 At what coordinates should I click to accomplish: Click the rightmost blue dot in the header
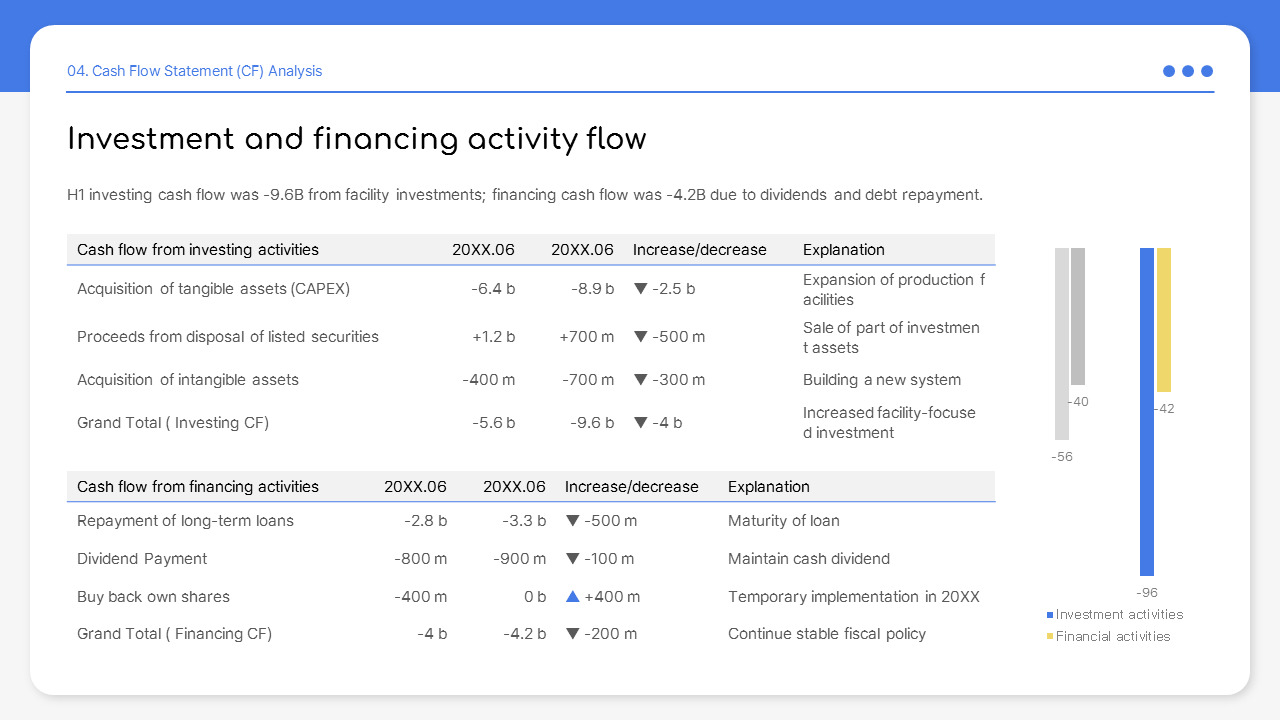click(1207, 71)
